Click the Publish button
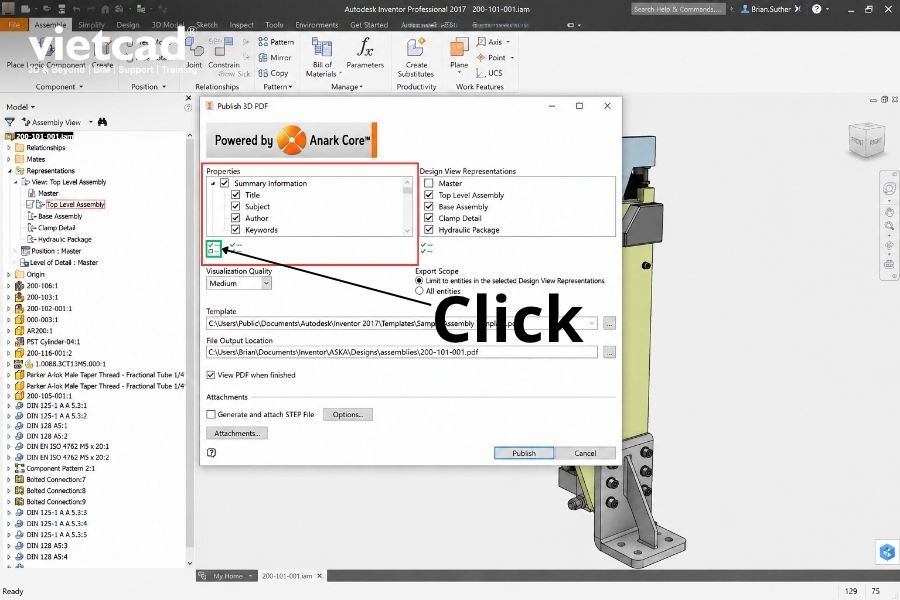900x600 pixels. [x=523, y=453]
